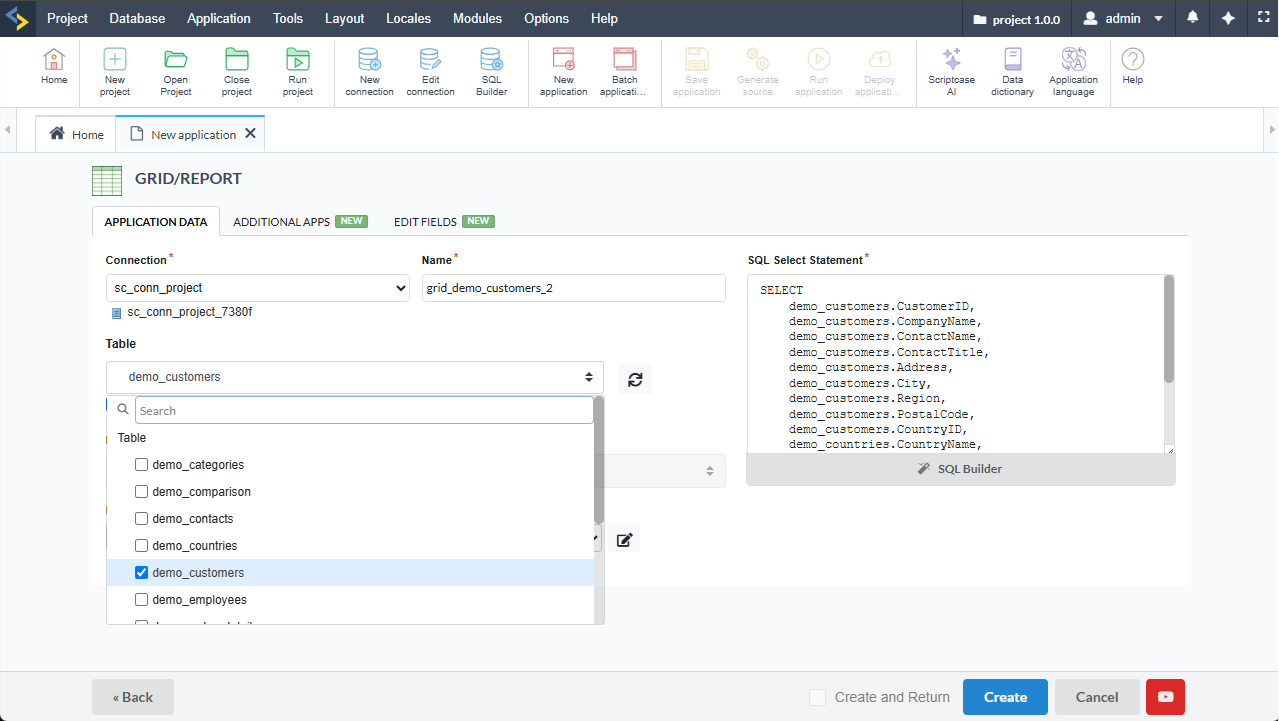Open the Home toolbar icon
This screenshot has height=721, width=1279.
click(54, 67)
